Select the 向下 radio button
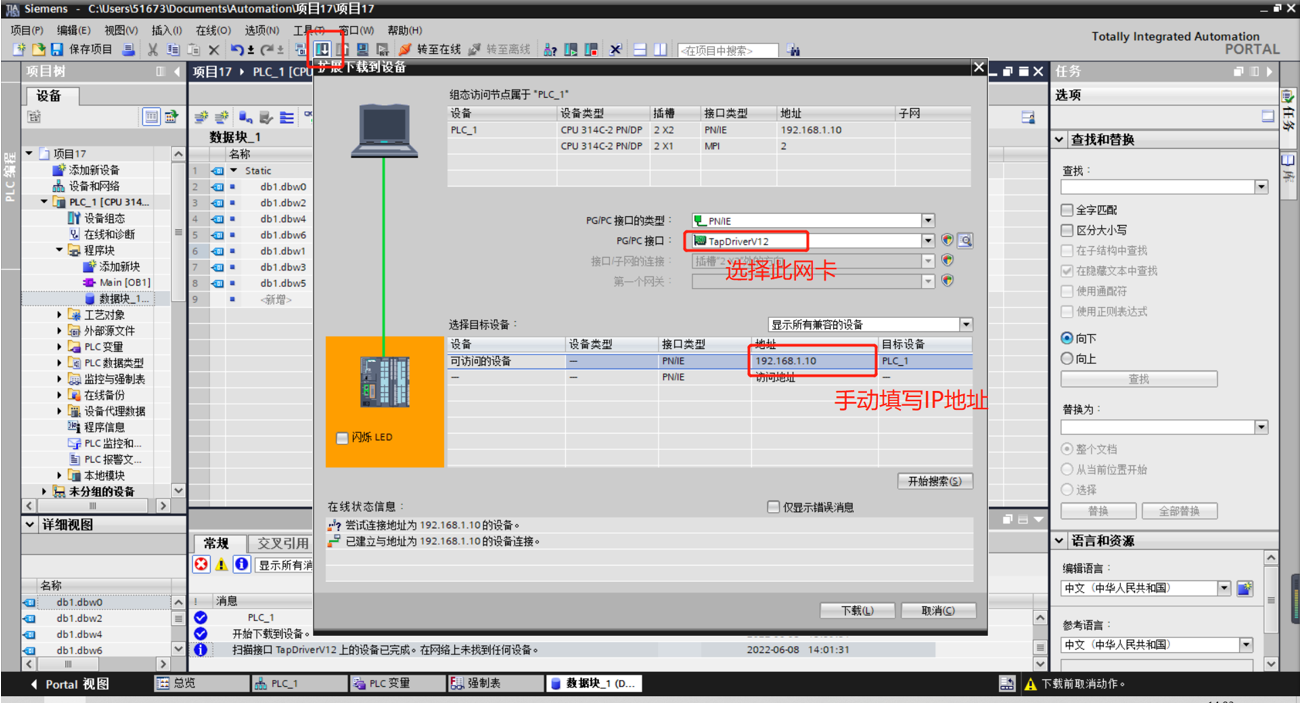This screenshot has height=703, width=1301. (x=1067, y=339)
